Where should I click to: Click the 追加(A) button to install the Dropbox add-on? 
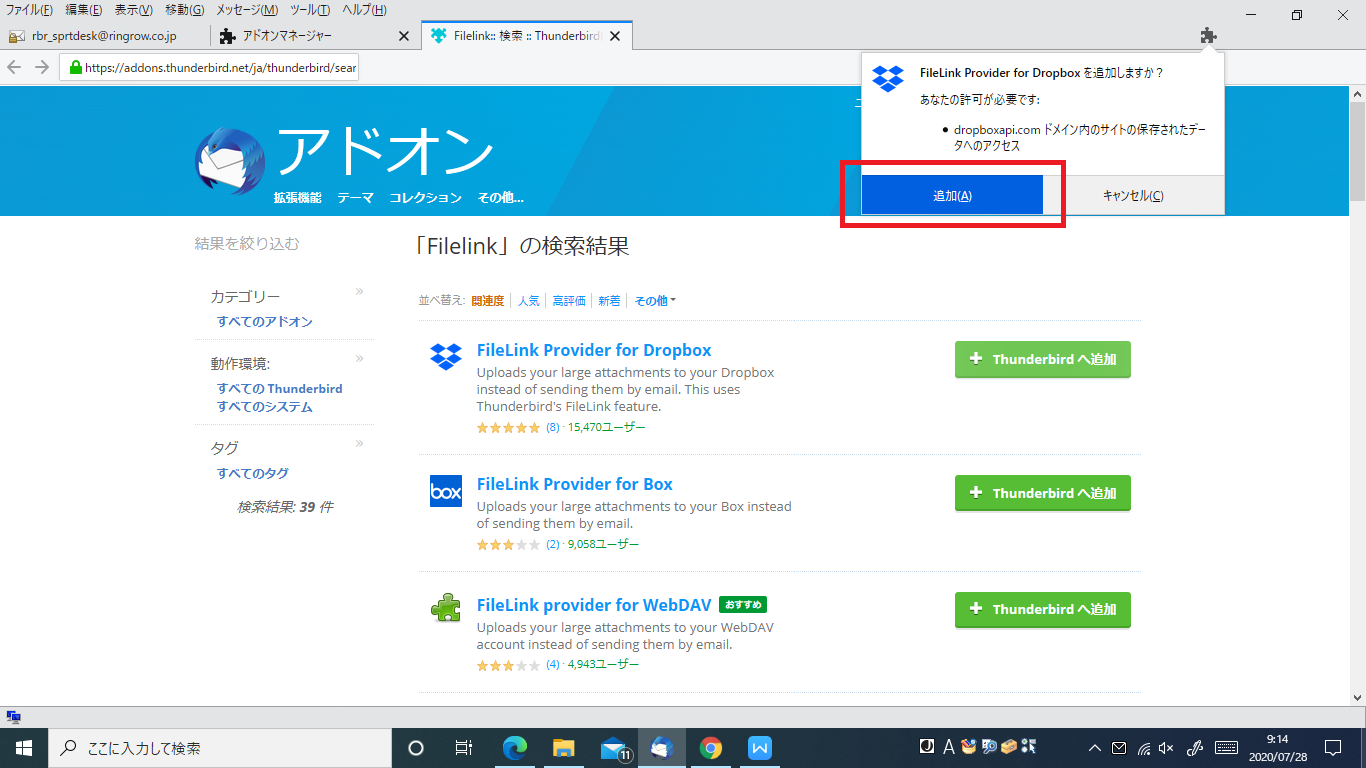951,194
